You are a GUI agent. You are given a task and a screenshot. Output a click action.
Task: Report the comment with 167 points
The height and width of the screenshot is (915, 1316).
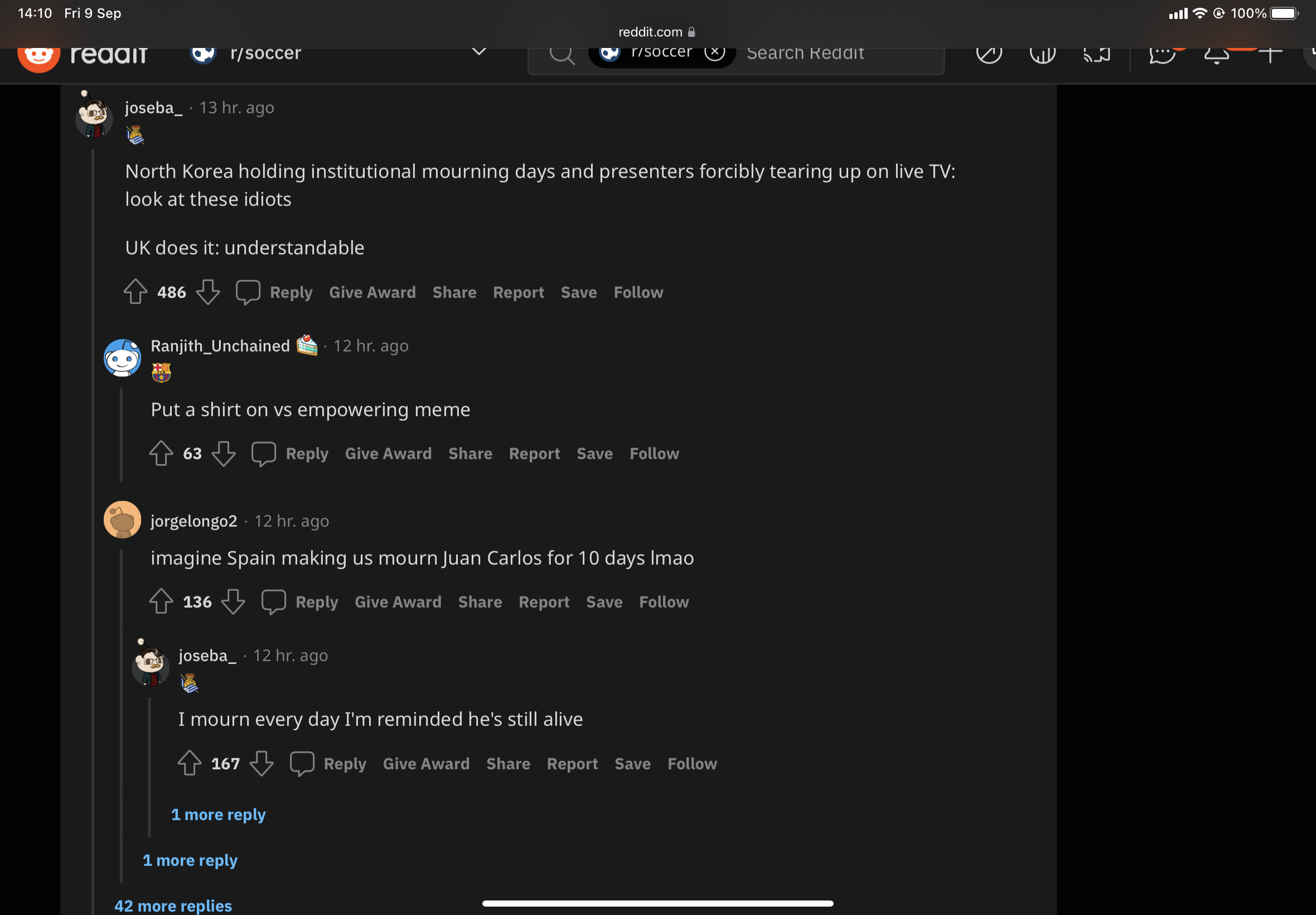point(572,764)
